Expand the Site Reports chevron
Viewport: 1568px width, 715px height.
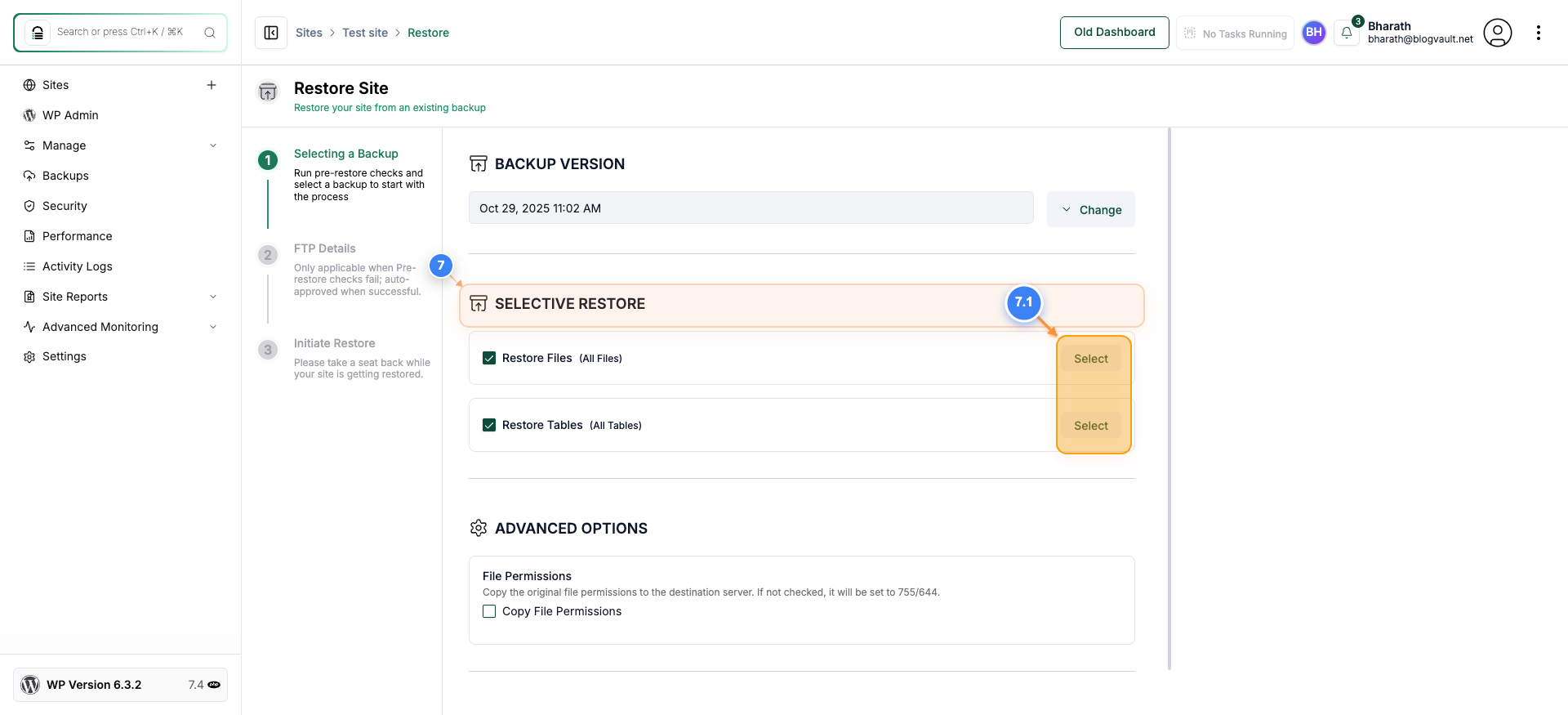tap(213, 297)
